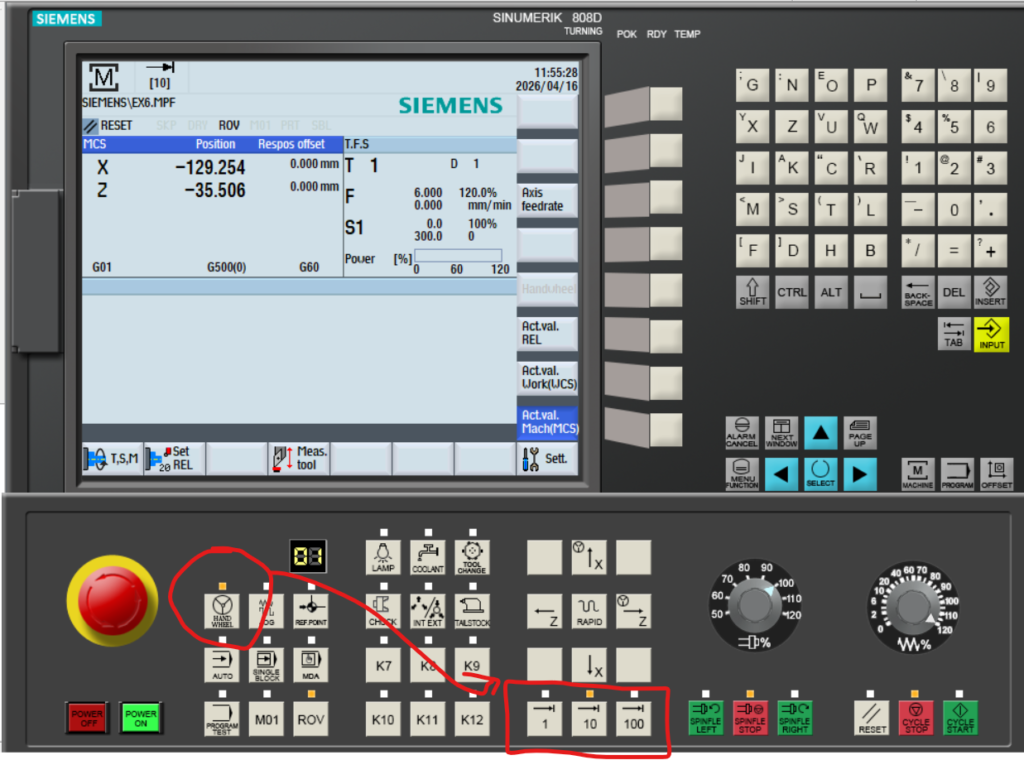The image size is (1024, 760).
Task: Toggle the M01 optional stop key
Action: [266, 719]
